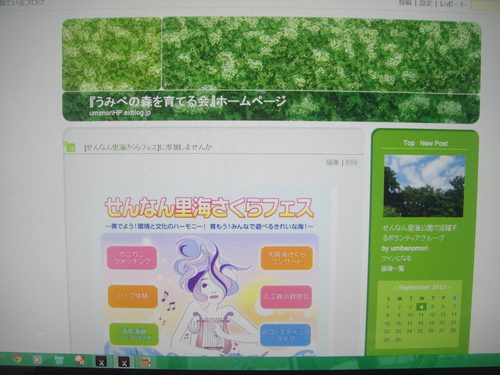Click the umimoriHP.exblog.jp address text
This screenshot has height=375, width=500.
point(120,113)
